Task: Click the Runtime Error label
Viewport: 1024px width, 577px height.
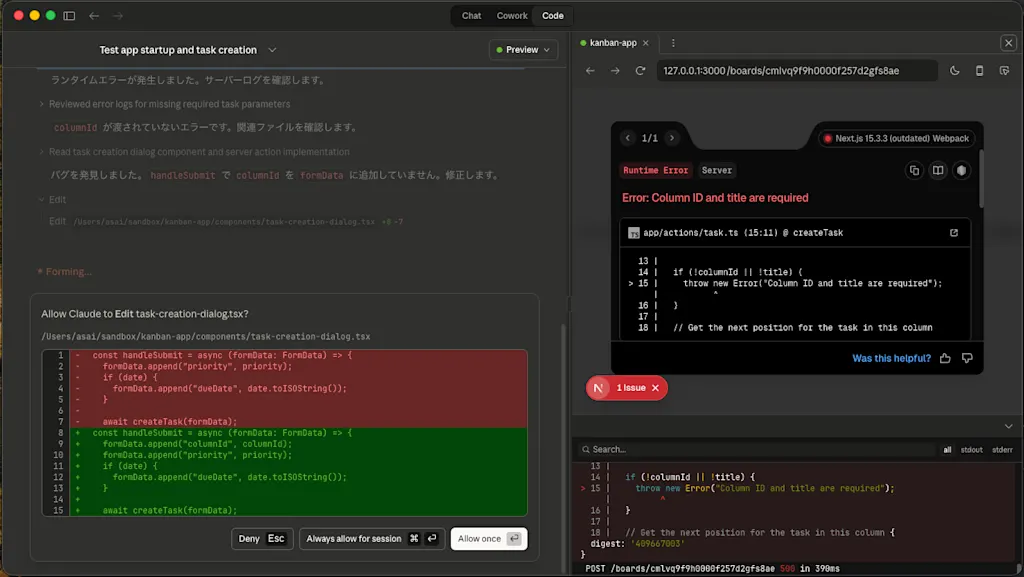Action: coord(655,170)
